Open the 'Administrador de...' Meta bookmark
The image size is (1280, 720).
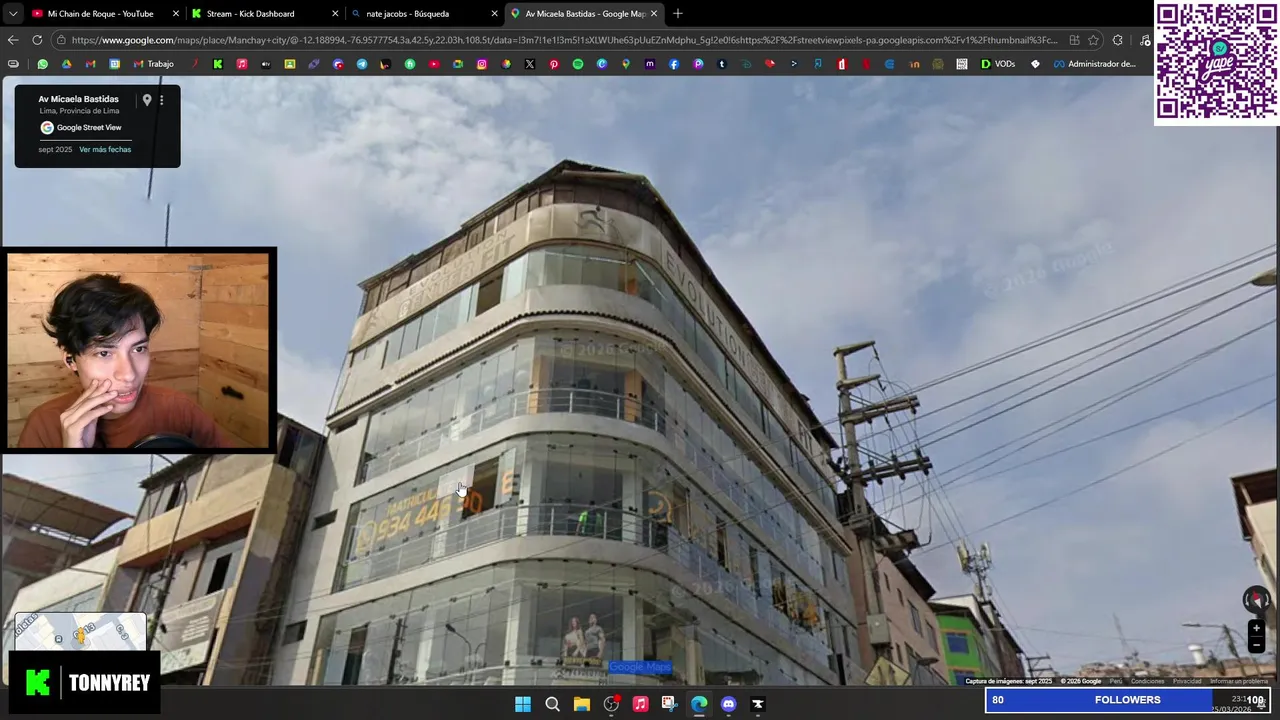(1095, 64)
